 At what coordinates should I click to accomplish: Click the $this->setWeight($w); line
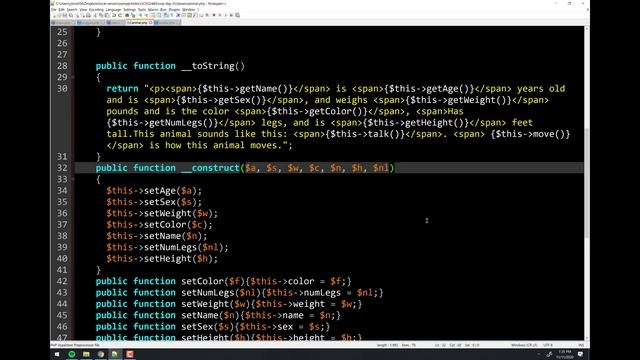pos(162,213)
